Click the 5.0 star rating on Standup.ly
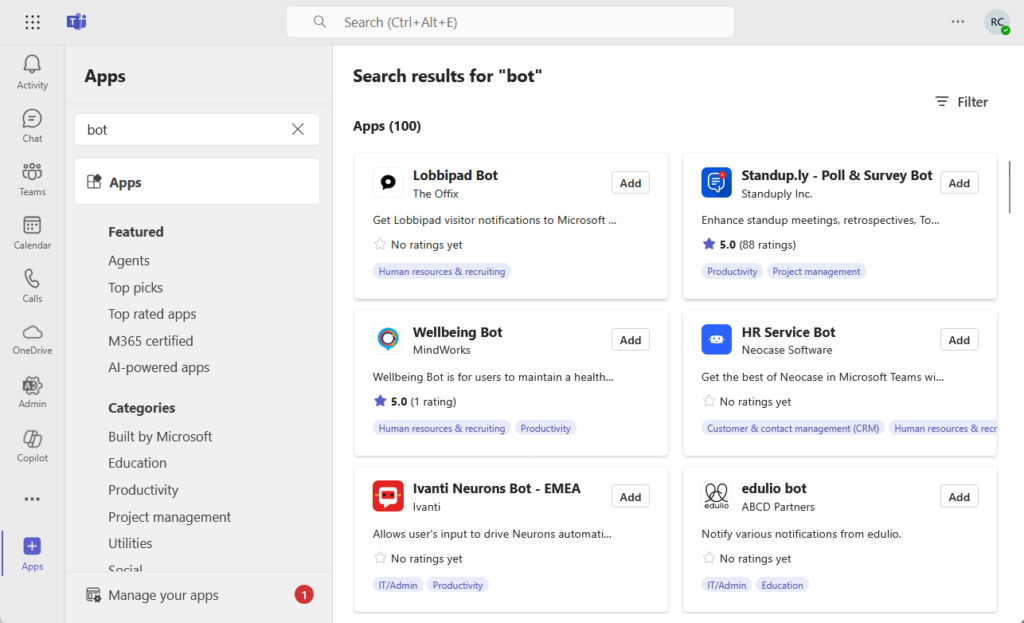This screenshot has height=623, width=1024. [749, 244]
